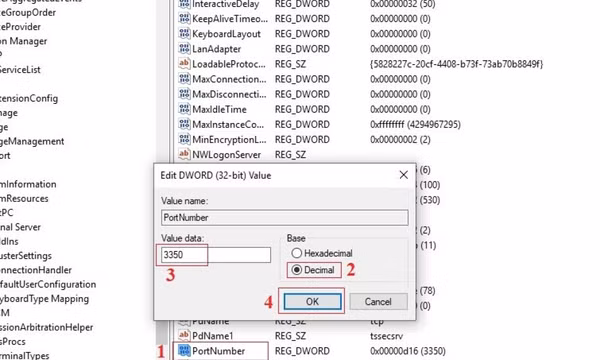The width and height of the screenshot is (600, 360).
Task: Select the PortNumber DWORD icon
Action: point(184,351)
